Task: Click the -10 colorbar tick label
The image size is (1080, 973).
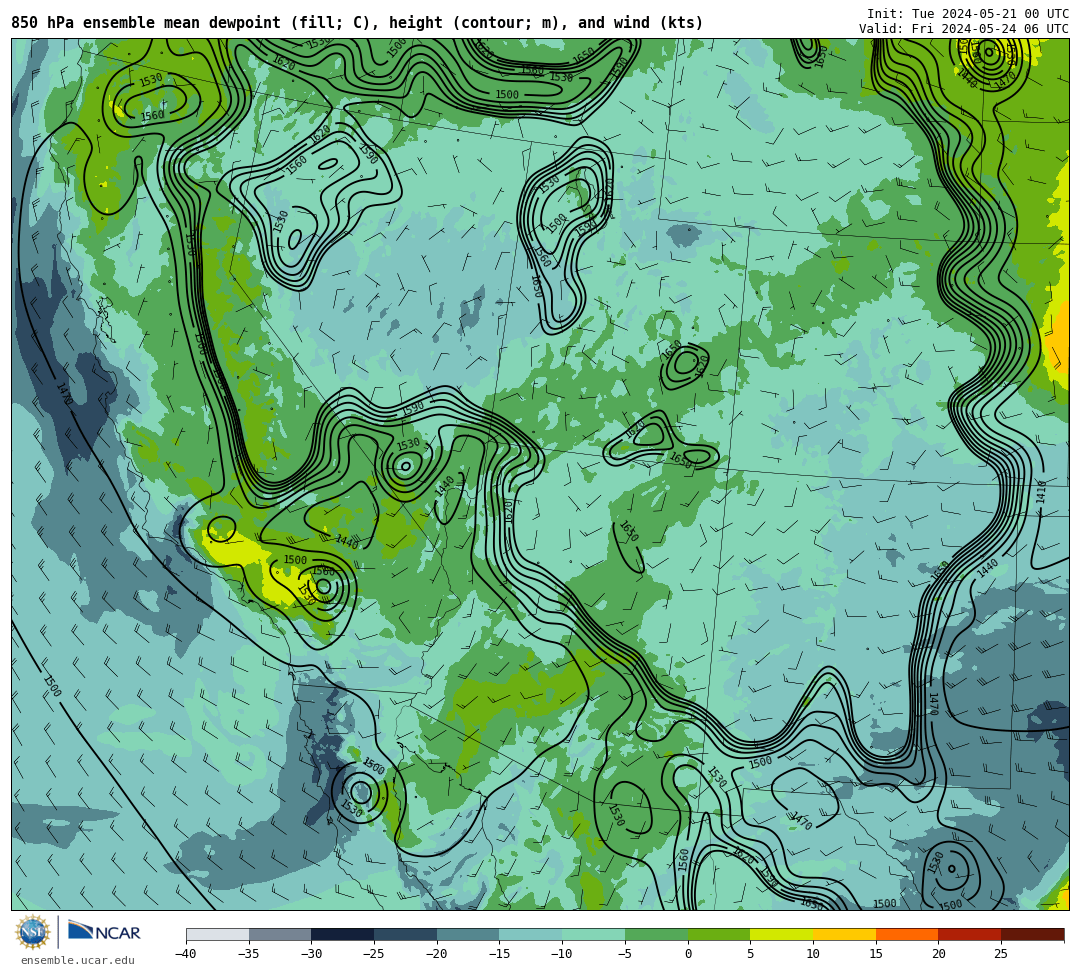Action: (x=561, y=954)
